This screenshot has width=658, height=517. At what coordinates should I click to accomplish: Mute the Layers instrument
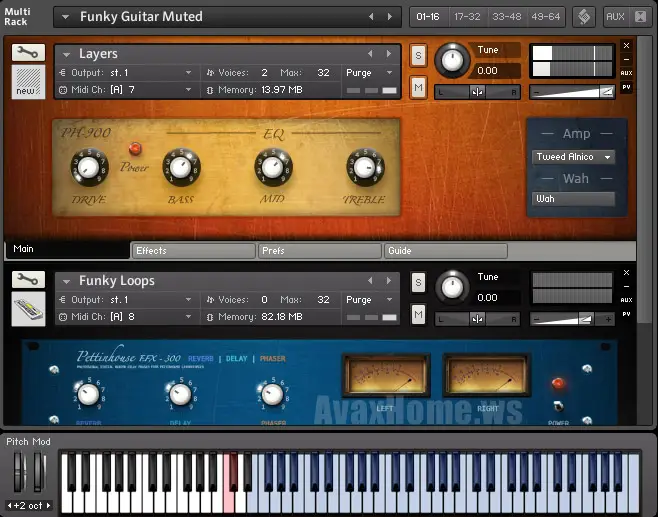[x=418, y=87]
